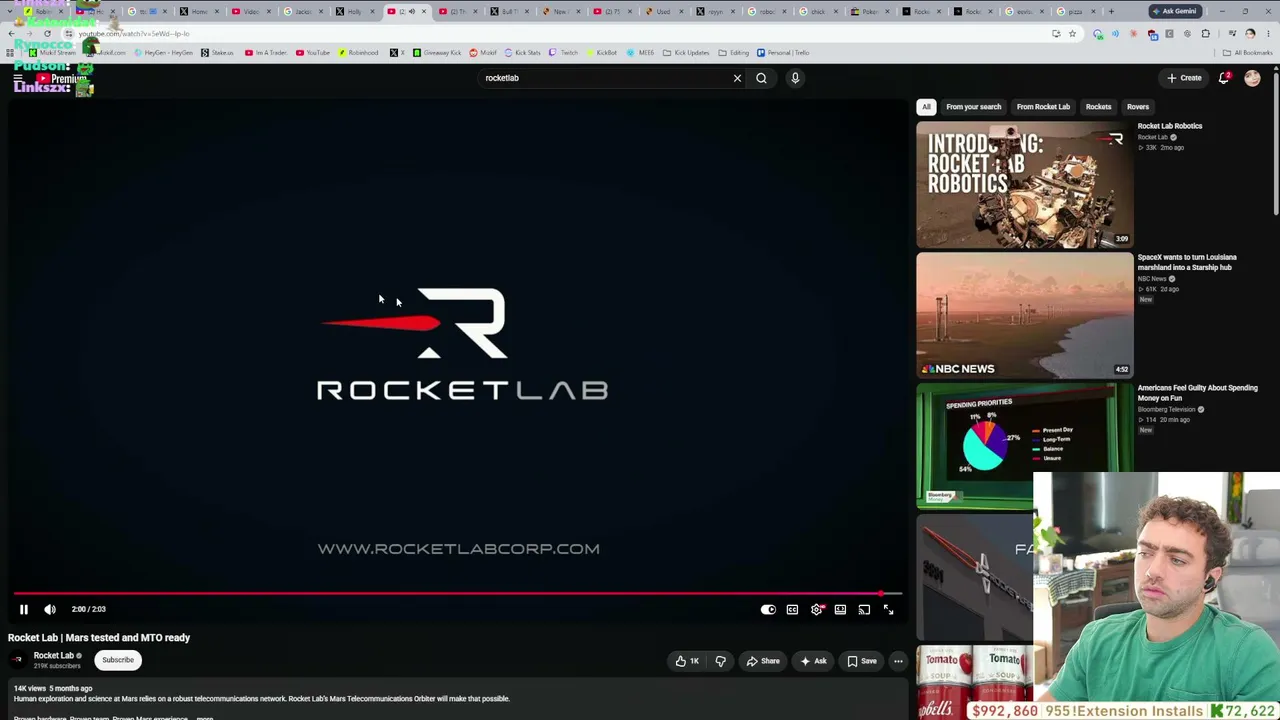Toggle the autoplay switch in player

[x=768, y=609]
